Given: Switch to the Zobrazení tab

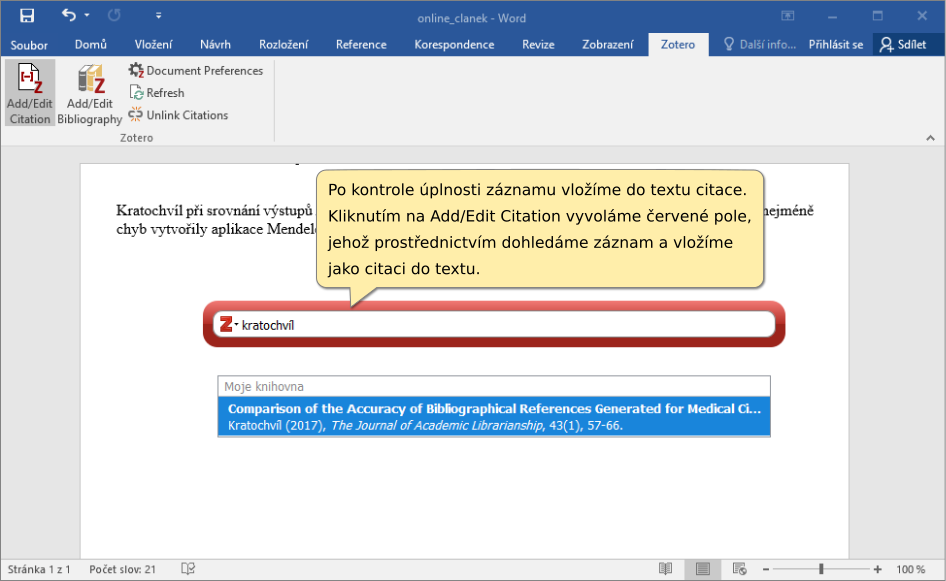Looking at the screenshot, I should tap(608, 45).
